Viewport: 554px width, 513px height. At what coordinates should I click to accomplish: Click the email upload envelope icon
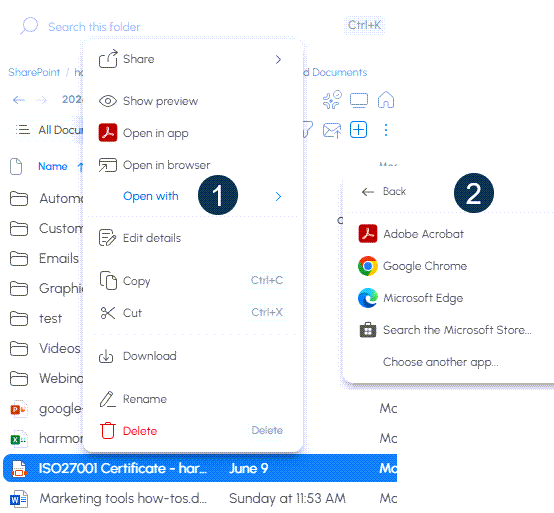pos(332,130)
